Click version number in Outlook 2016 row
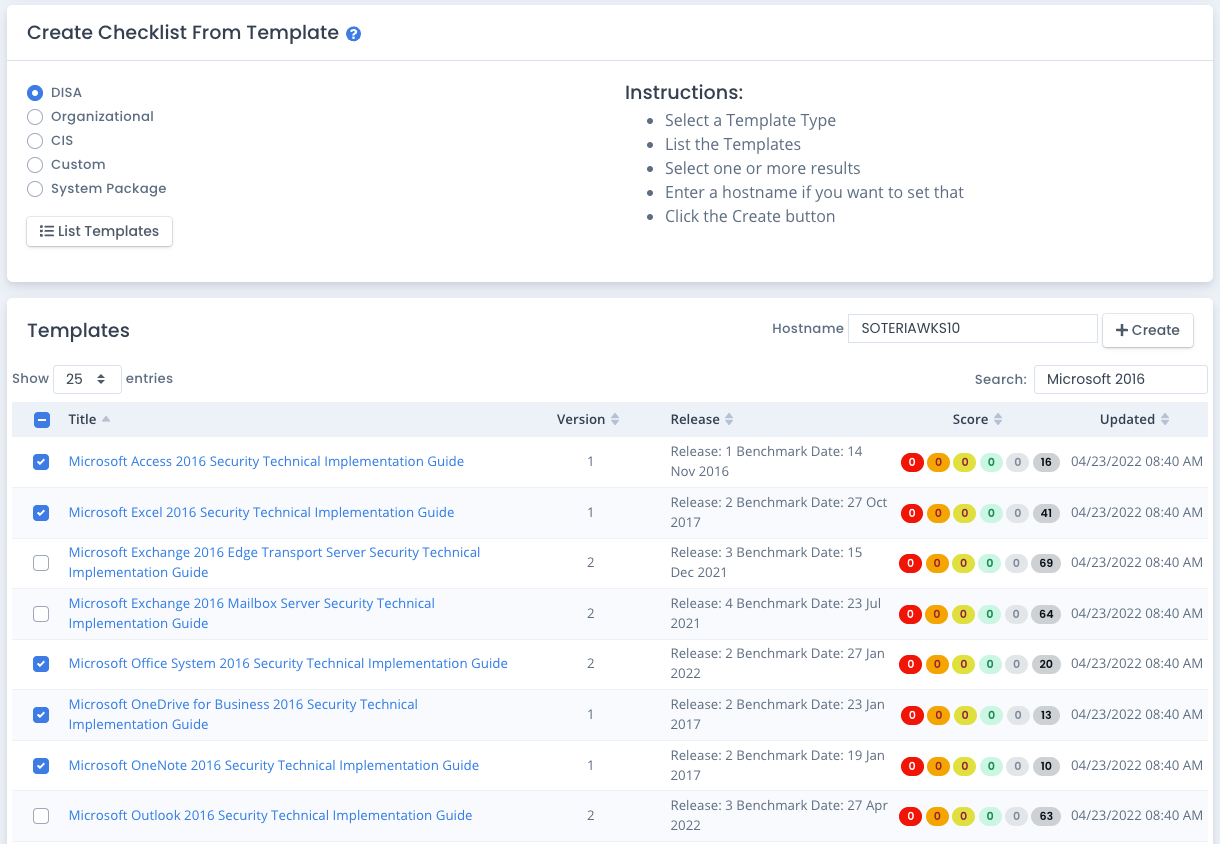Image resolution: width=1220 pixels, height=844 pixels. pyautogui.click(x=591, y=816)
